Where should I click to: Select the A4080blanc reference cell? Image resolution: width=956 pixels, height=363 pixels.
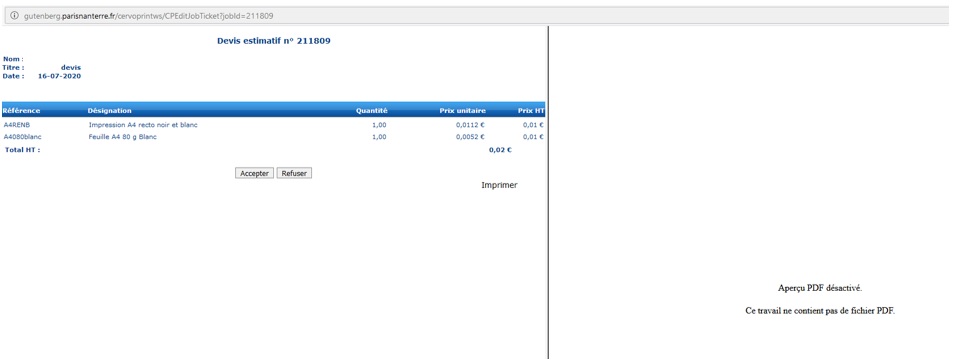23,137
